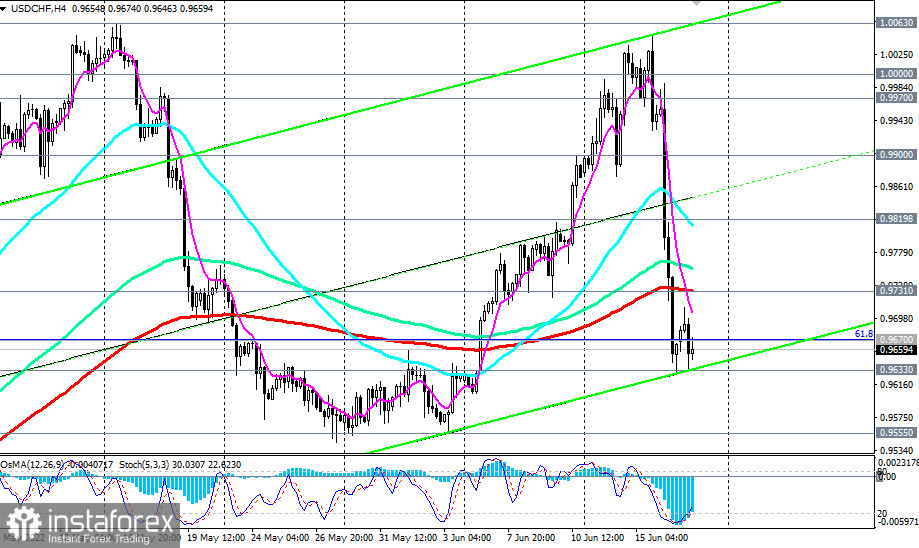This screenshot has height=548, width=919.
Task: Click the 7 Jun 20:00 time label
Action: click(531, 537)
